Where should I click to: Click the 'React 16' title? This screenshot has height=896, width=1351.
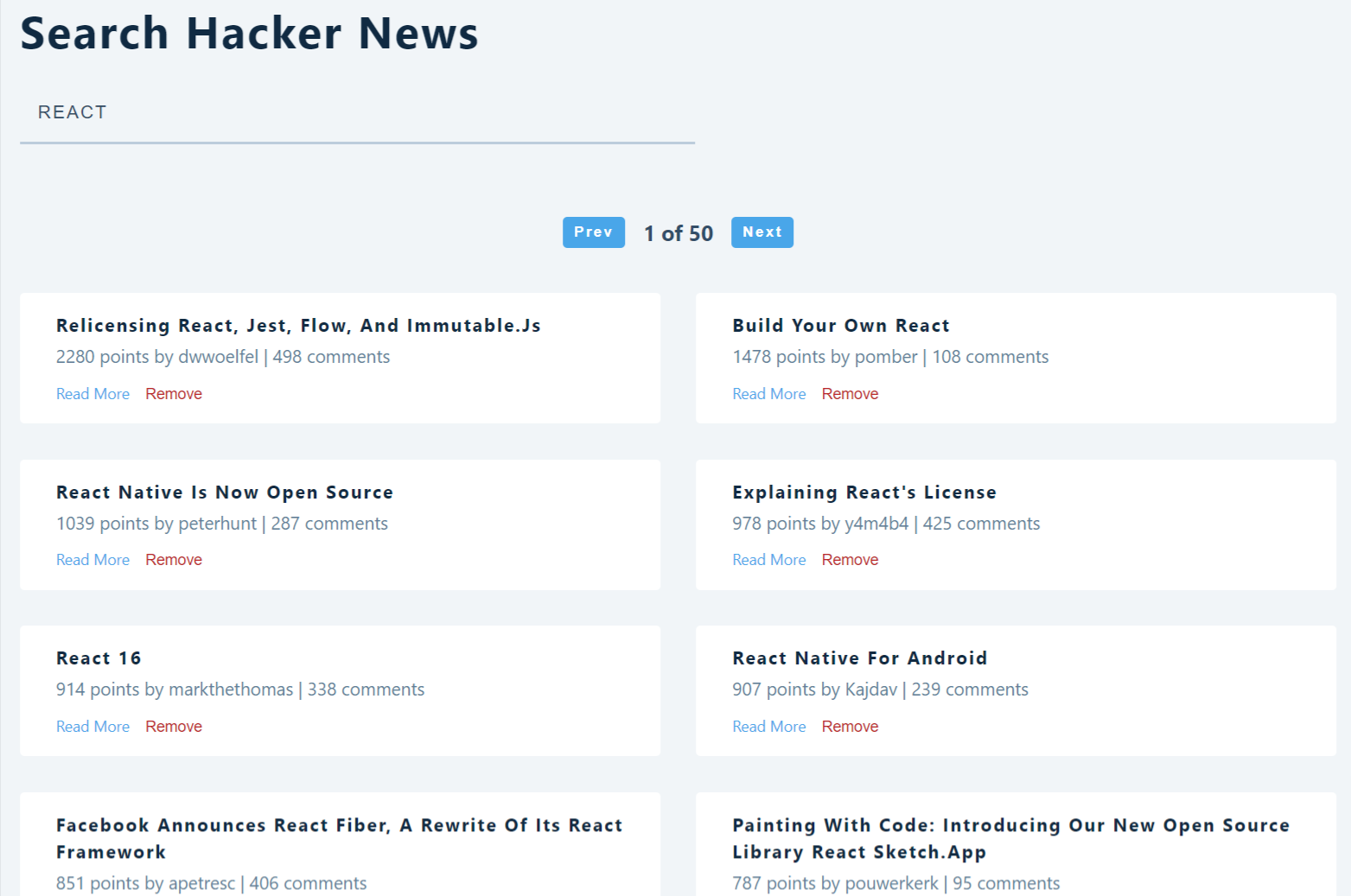point(99,658)
